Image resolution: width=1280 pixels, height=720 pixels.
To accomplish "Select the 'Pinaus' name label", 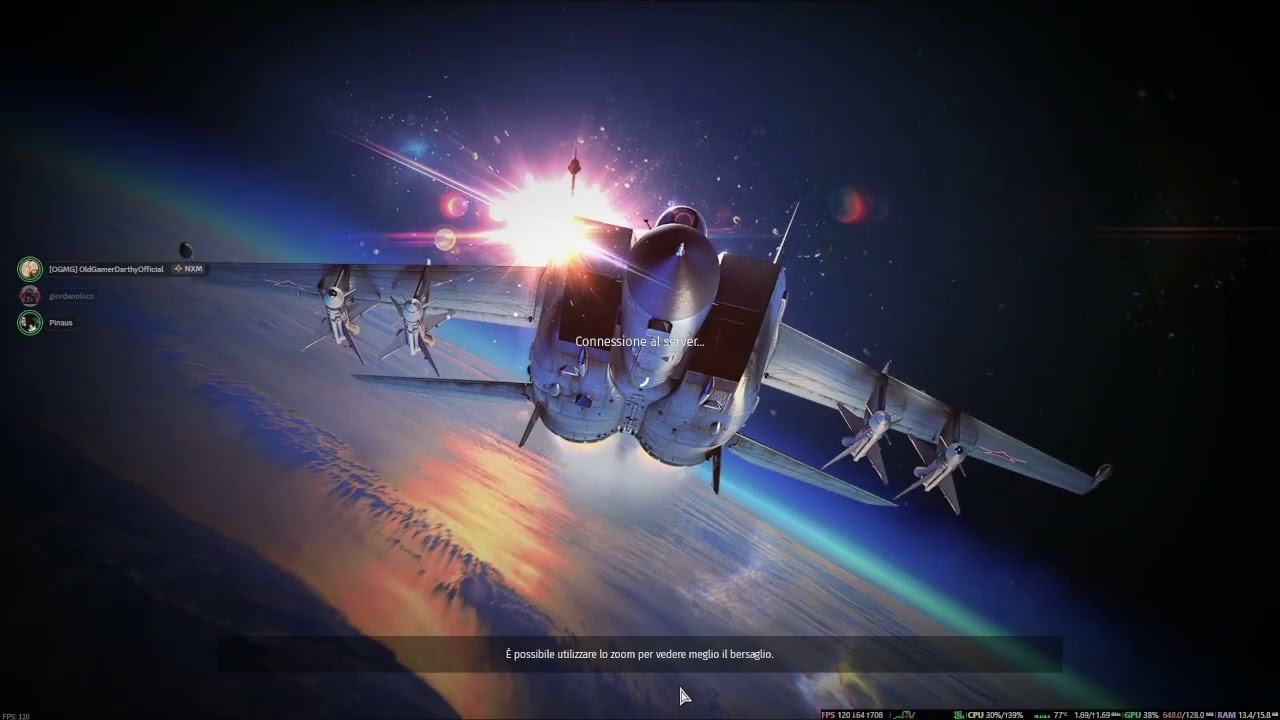I will 61,323.
